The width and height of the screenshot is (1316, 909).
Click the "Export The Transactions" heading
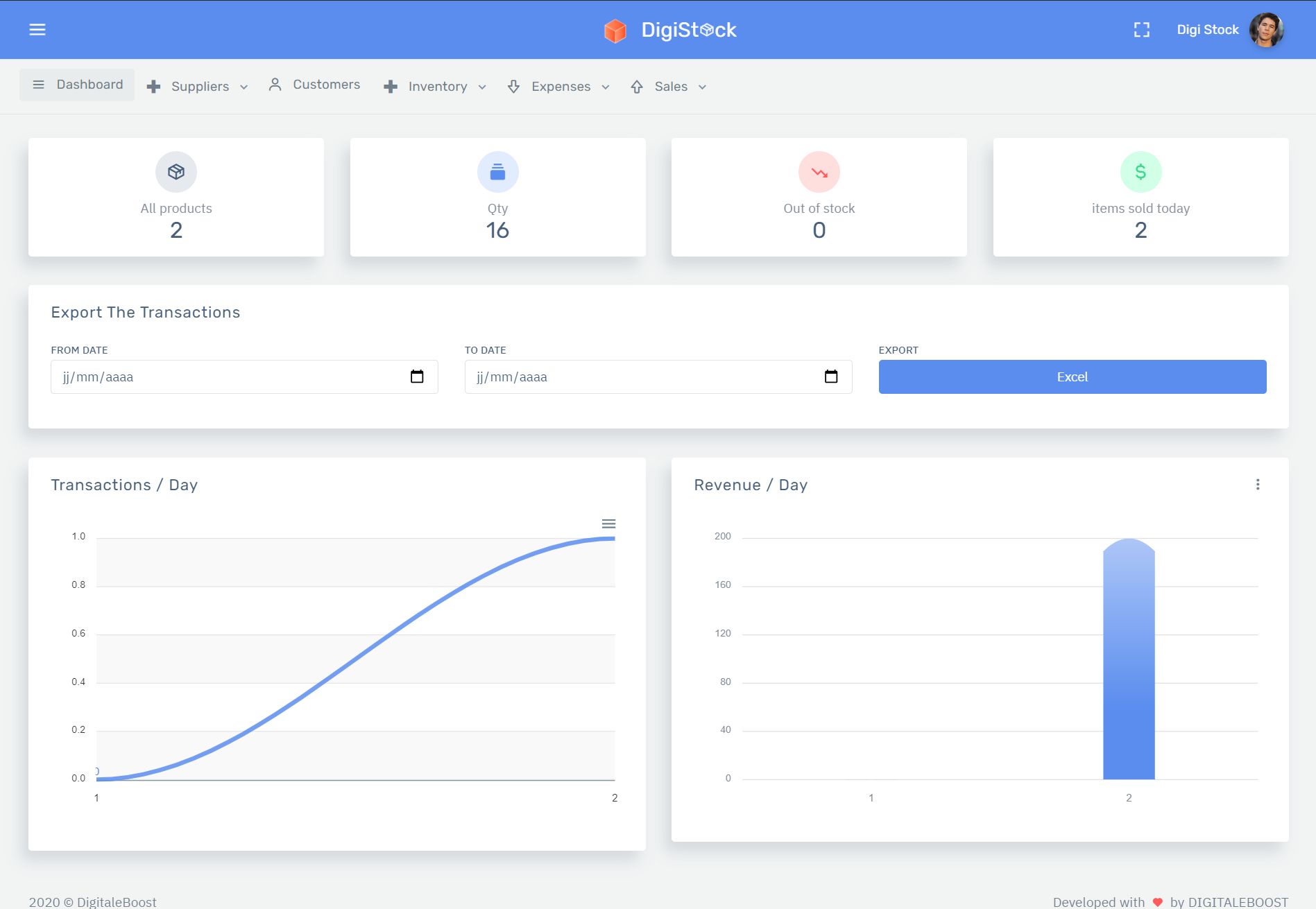pyautogui.click(x=146, y=313)
